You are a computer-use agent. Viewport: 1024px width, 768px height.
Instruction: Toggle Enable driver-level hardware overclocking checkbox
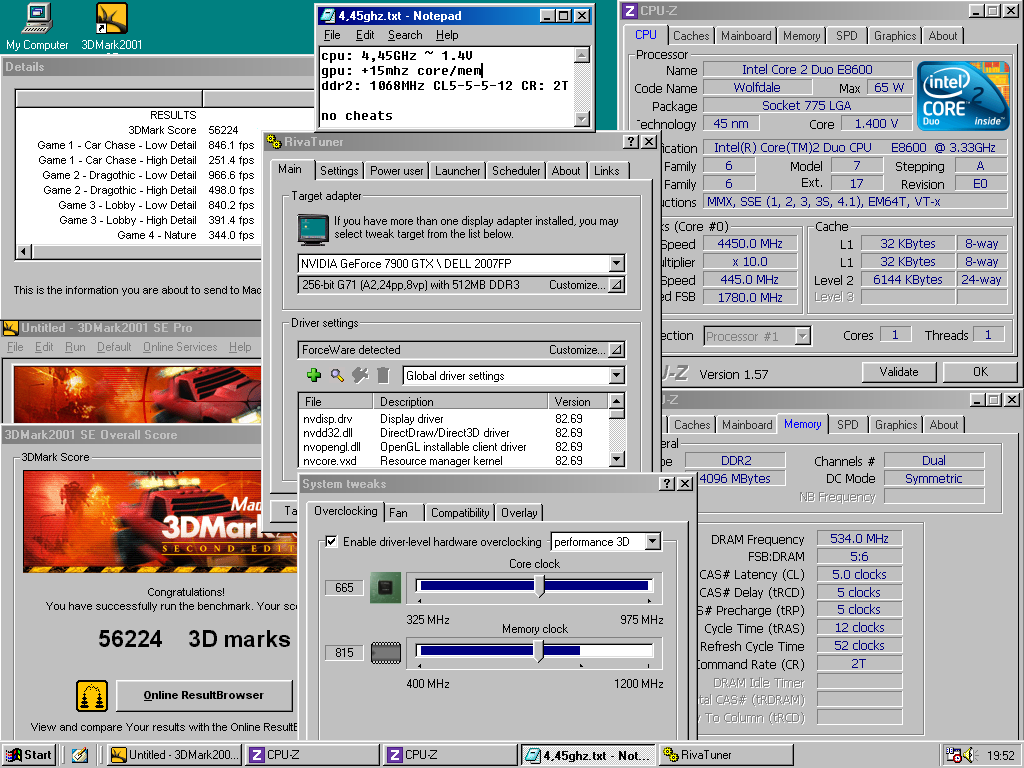pos(332,541)
